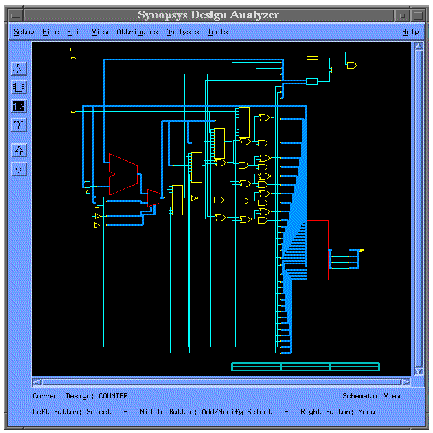Switch to the Designs view button
Viewport: 433px width, 433px height.
(19, 68)
